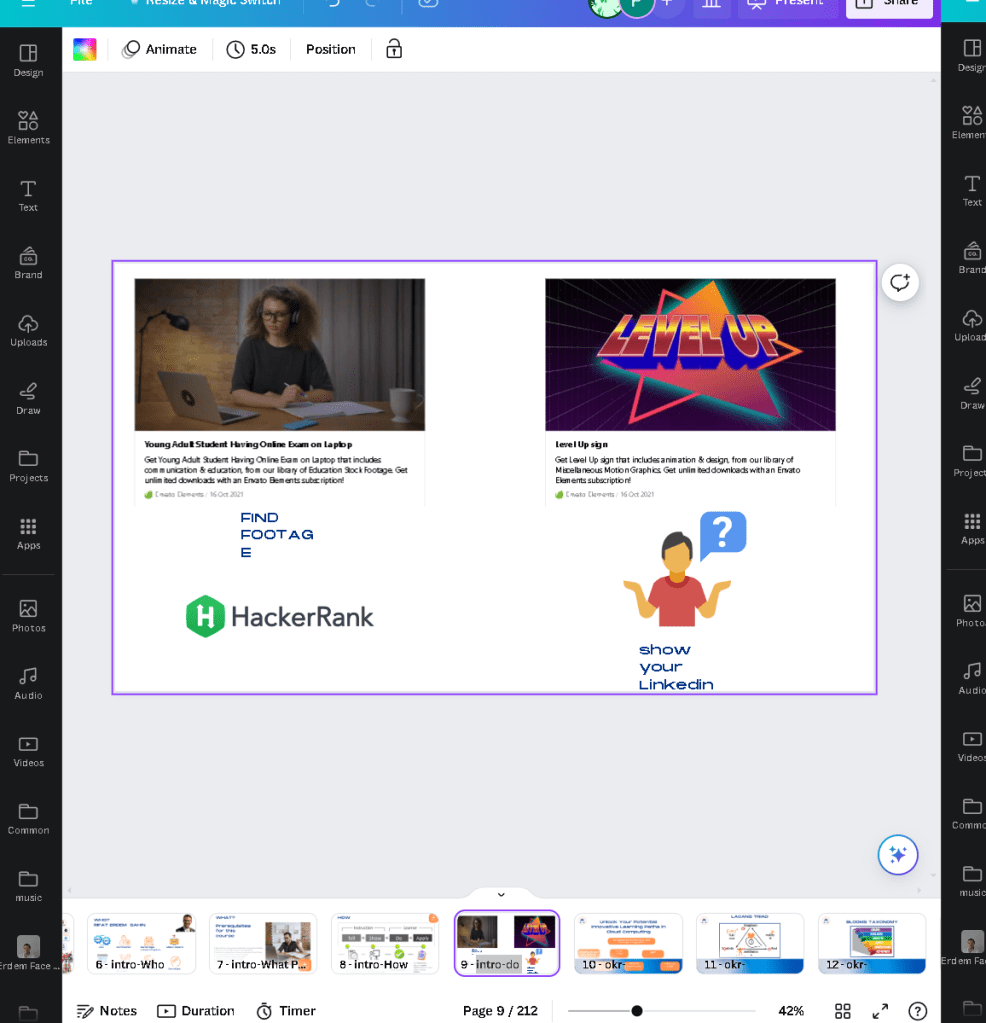Click the Page 9 / 212 indicator

pyautogui.click(x=500, y=1011)
